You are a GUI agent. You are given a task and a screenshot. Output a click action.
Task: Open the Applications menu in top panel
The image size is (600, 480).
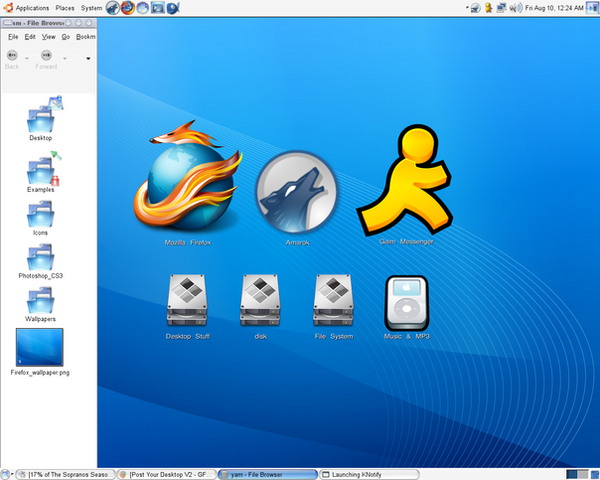coord(32,8)
